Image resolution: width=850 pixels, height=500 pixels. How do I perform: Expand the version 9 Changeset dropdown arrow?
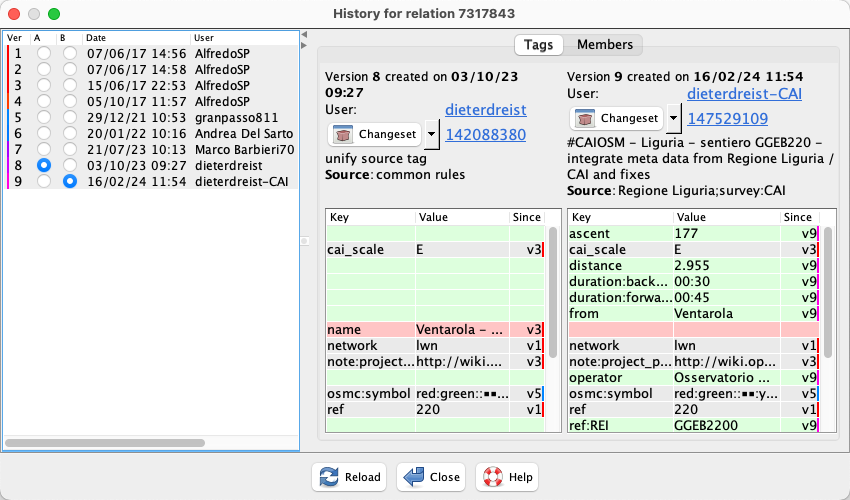[x=674, y=118]
